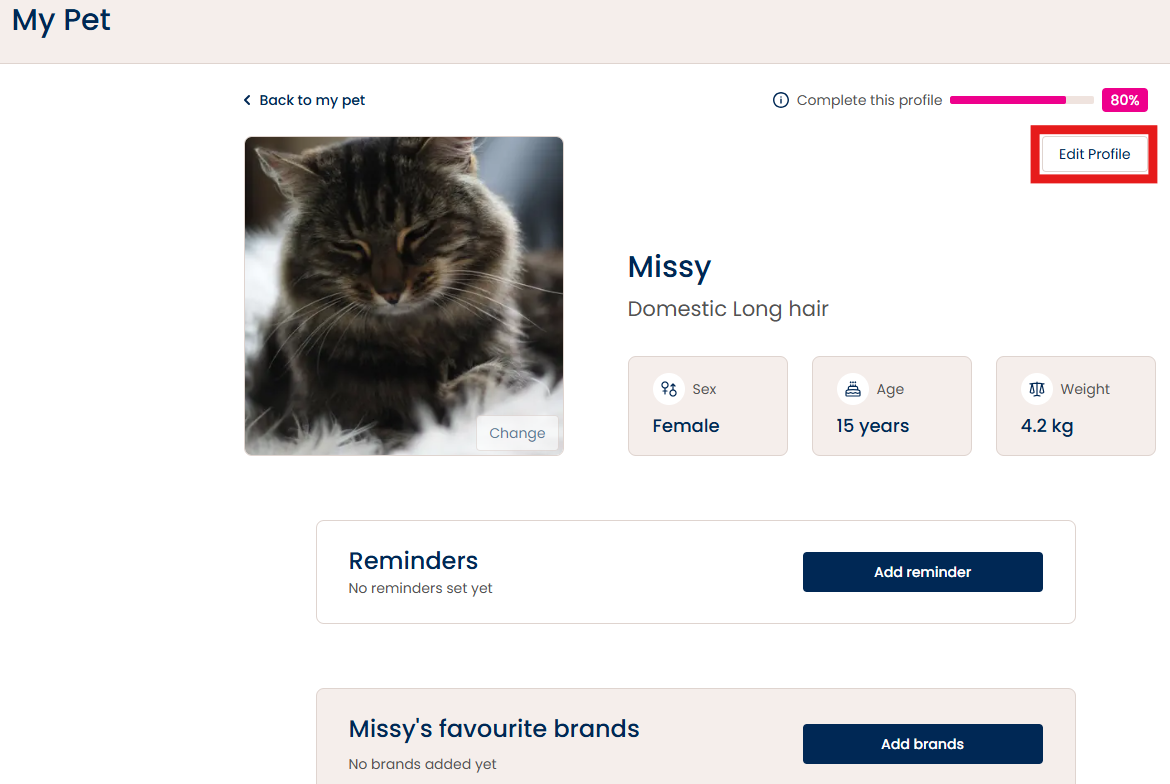This screenshot has height=784, width=1170.
Task: Click the birthday cake age icon
Action: (x=853, y=389)
